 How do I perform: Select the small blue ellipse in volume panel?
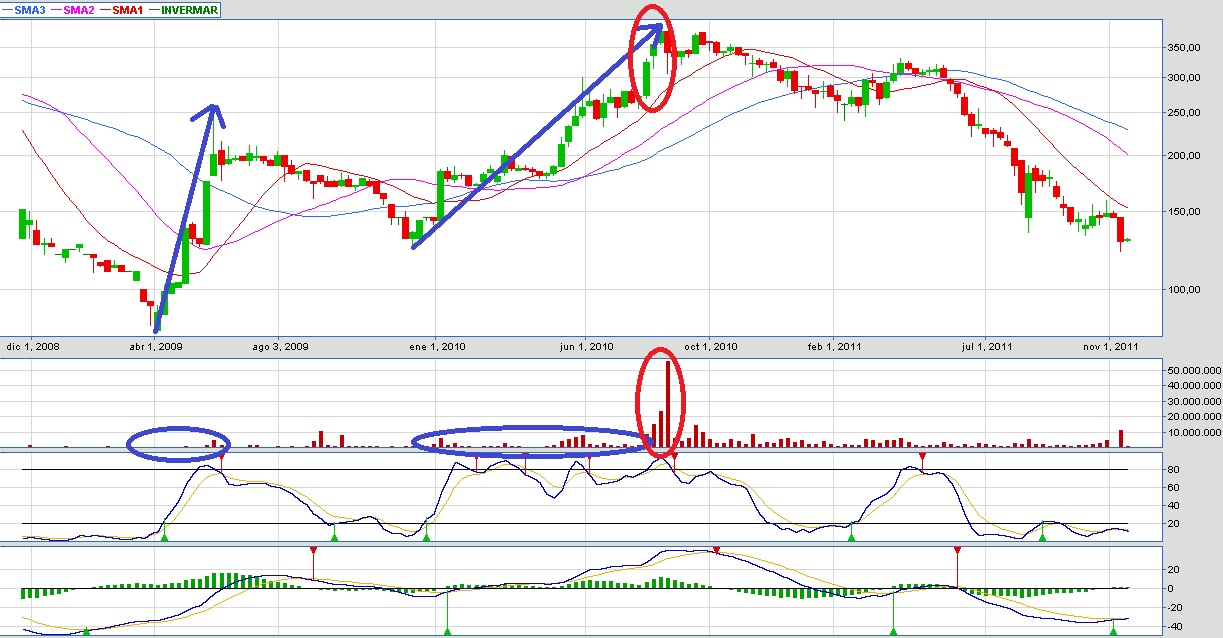179,443
